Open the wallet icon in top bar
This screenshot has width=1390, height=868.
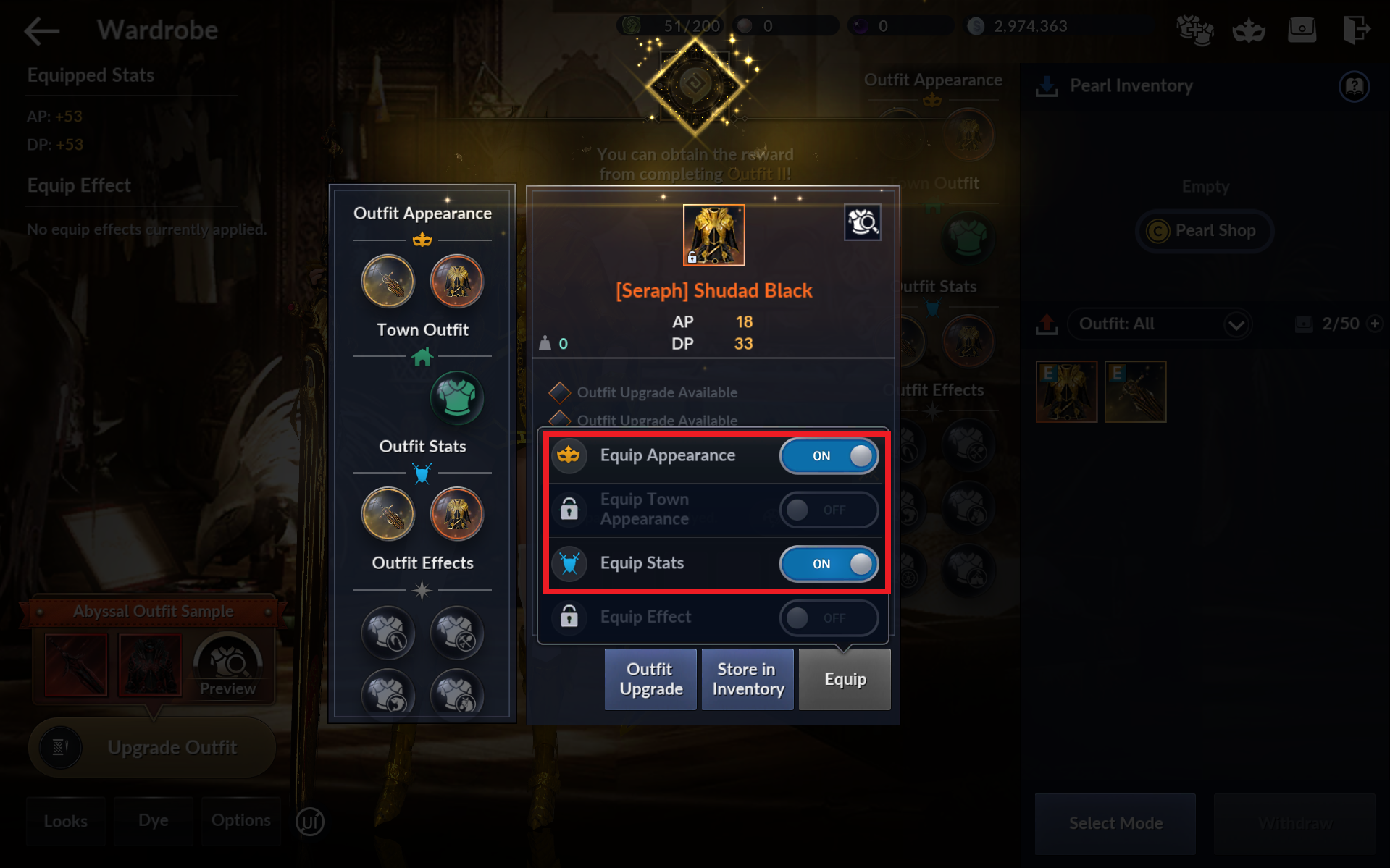pyautogui.click(x=1302, y=30)
